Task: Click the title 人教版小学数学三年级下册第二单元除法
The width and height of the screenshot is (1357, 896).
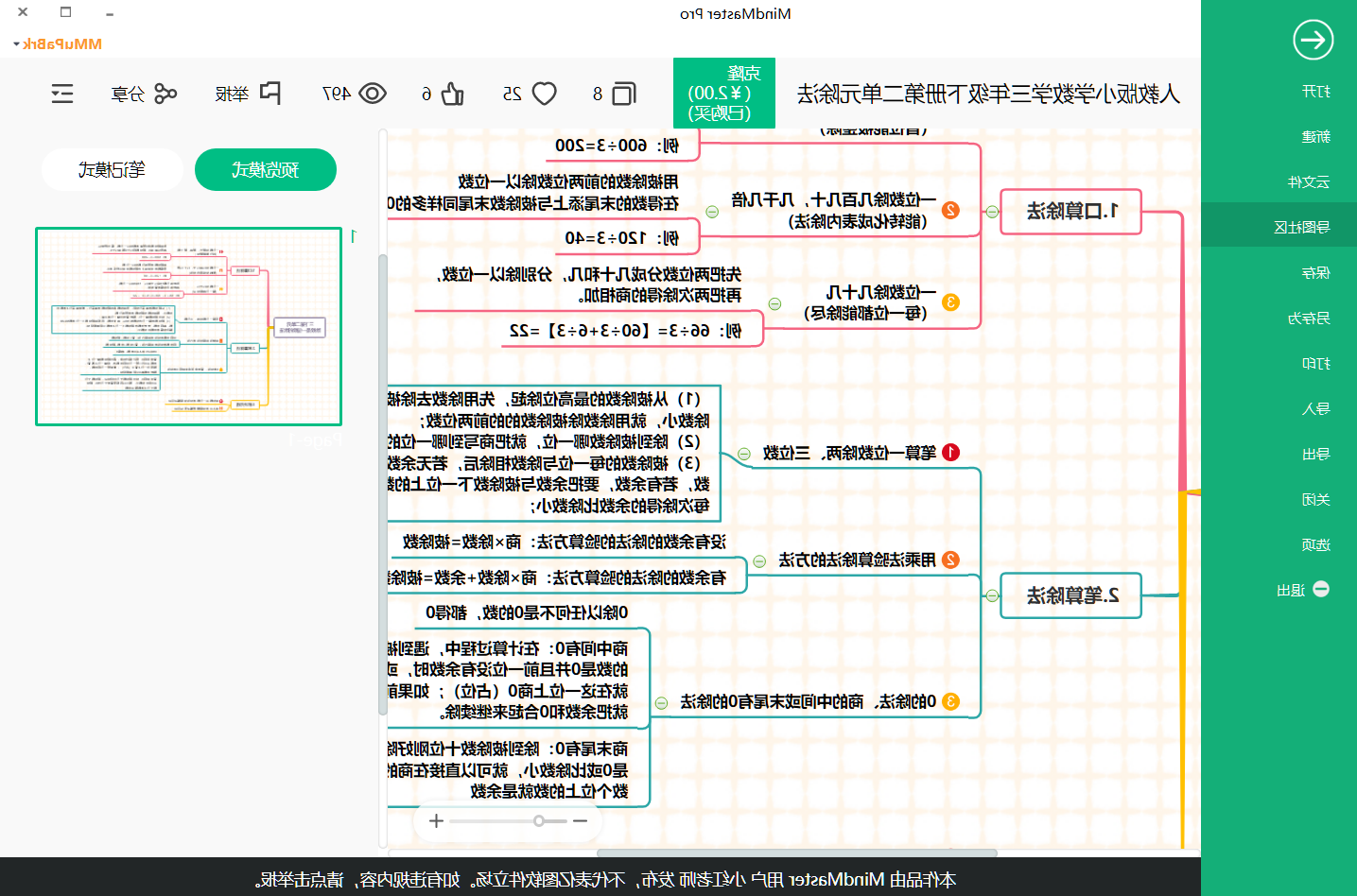Action: (x=988, y=93)
